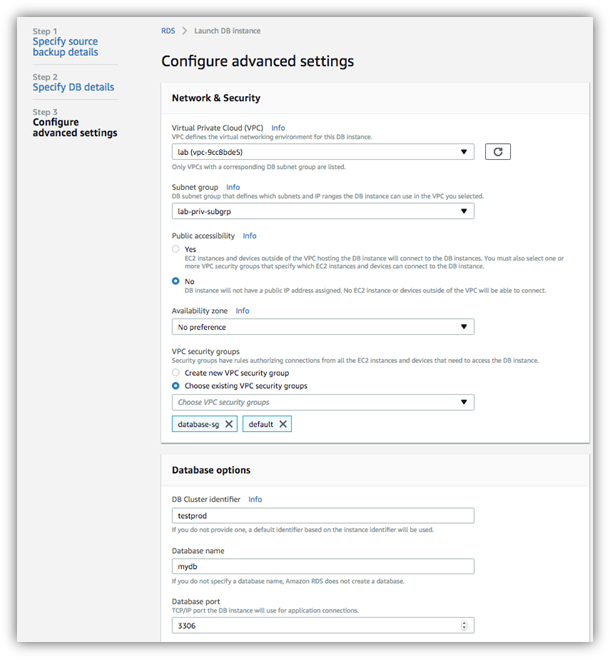Expand the Availability zone dropdown

click(x=323, y=327)
